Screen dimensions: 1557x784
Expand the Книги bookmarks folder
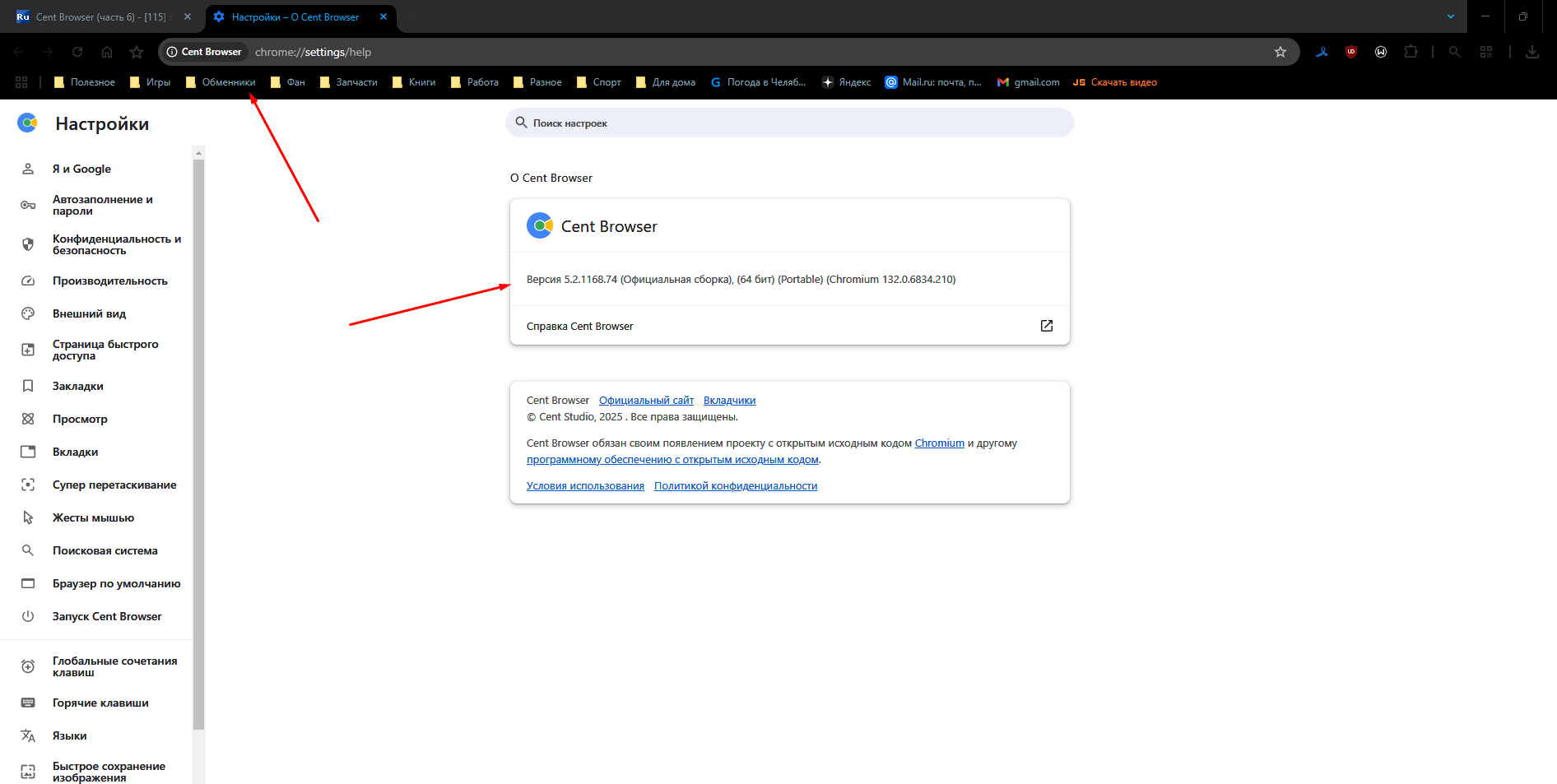click(x=414, y=82)
